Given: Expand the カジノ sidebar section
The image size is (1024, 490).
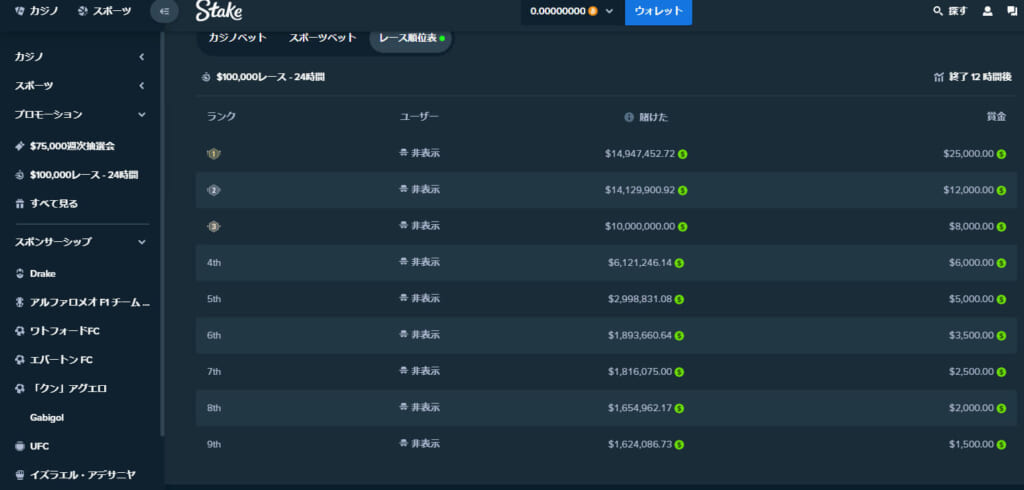Looking at the screenshot, I should tap(80, 57).
